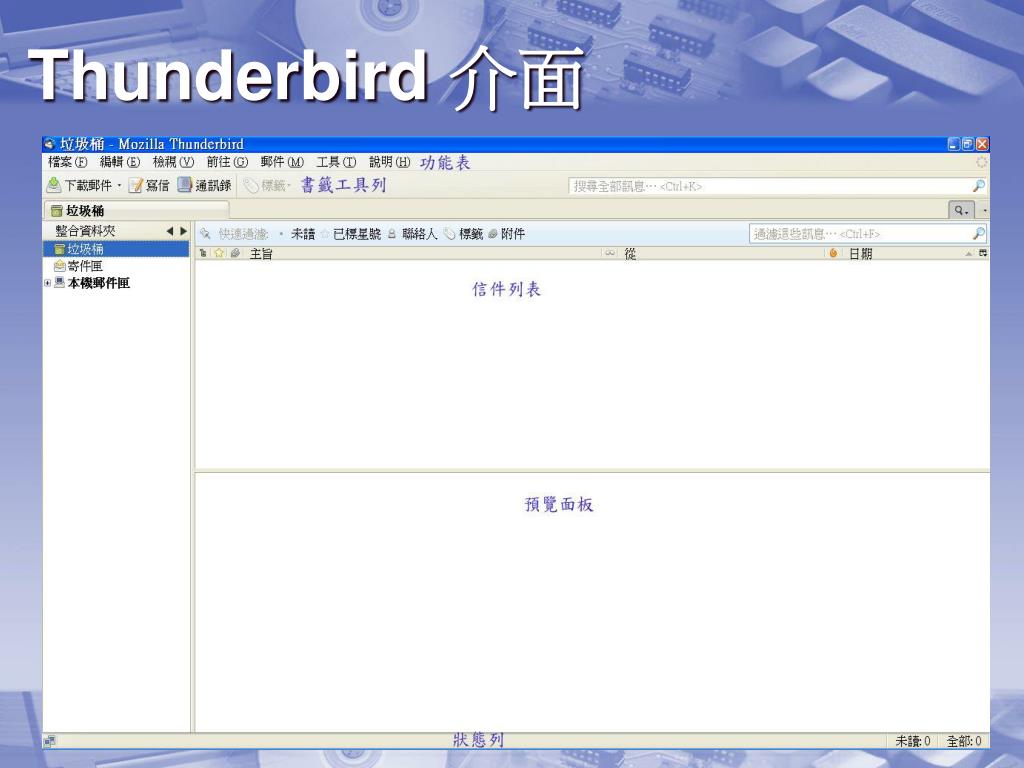Click the junk flame column icon
Screen dimensions: 1024x768
(x=833, y=253)
